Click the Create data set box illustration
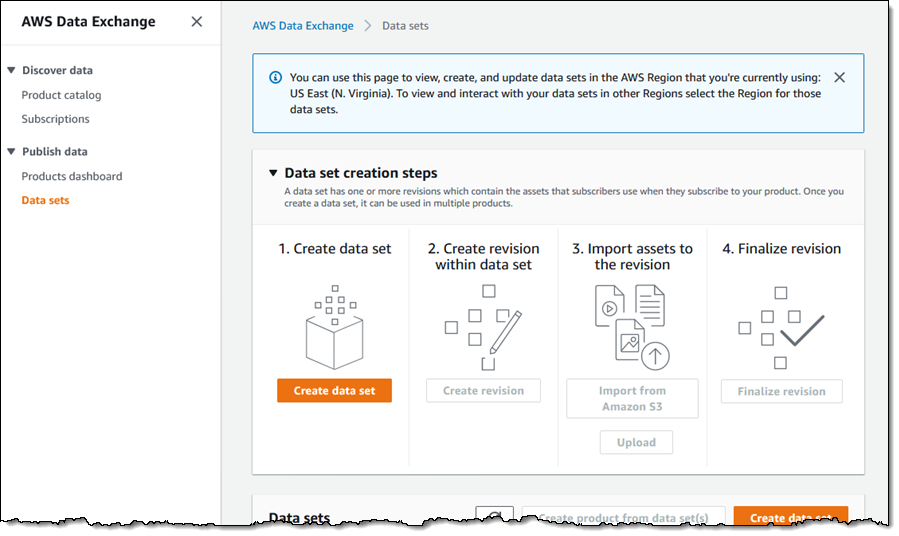899x536 pixels. 334,327
